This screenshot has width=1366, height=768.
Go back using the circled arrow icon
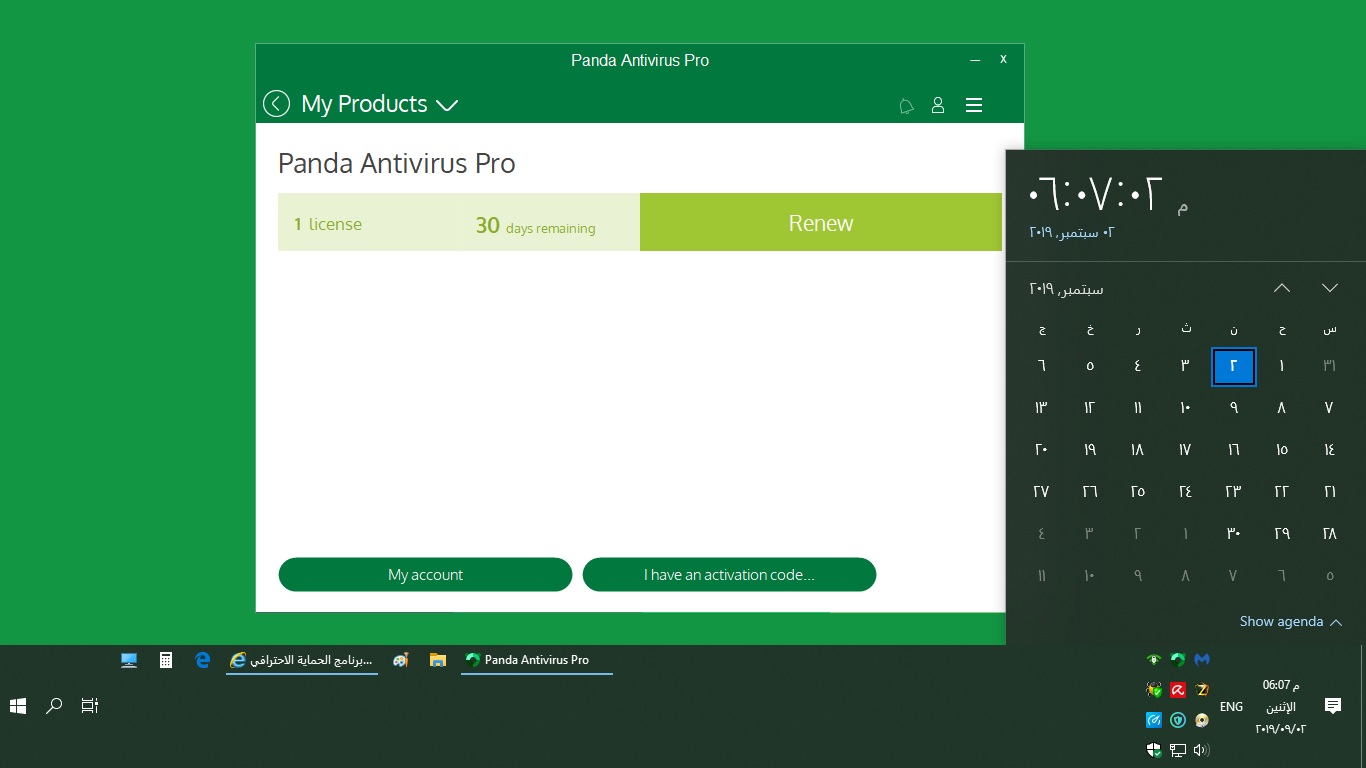click(x=276, y=104)
